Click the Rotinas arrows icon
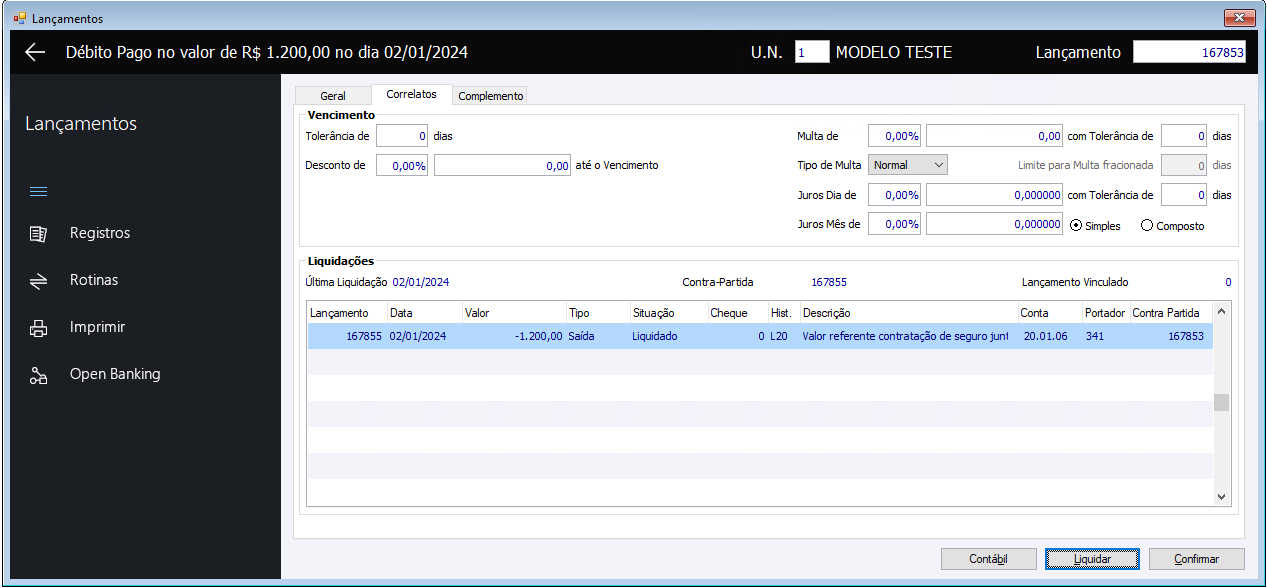This screenshot has height=588, width=1267. pyautogui.click(x=38, y=281)
